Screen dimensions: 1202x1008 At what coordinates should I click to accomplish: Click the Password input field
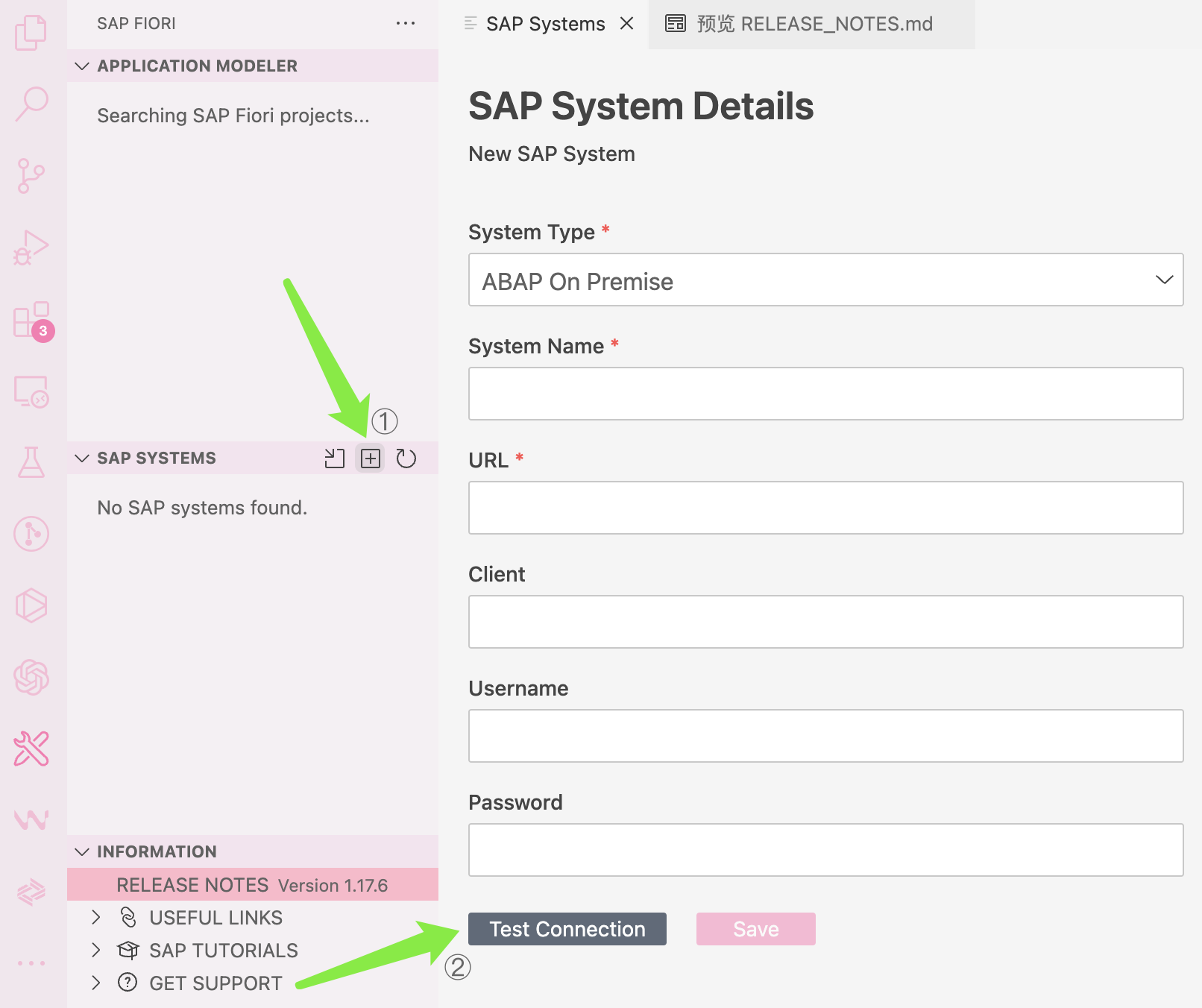825,850
